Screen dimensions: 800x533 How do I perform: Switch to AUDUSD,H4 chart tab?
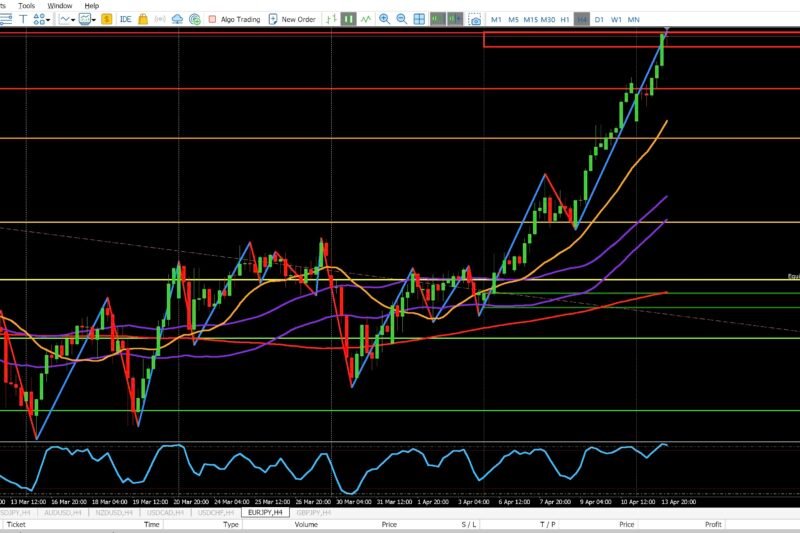tap(63, 513)
